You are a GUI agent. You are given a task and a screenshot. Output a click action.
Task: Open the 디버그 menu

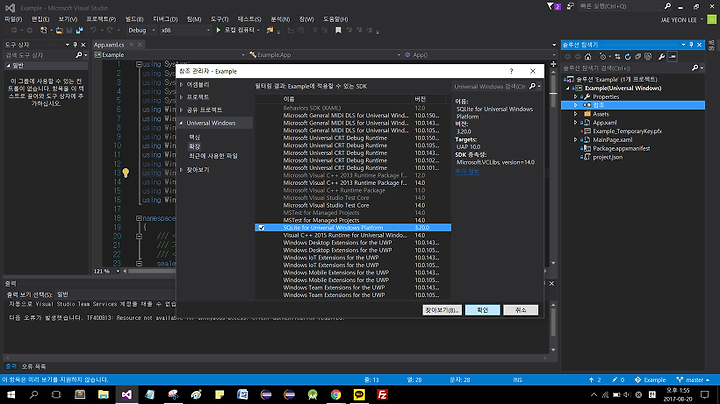click(165, 19)
